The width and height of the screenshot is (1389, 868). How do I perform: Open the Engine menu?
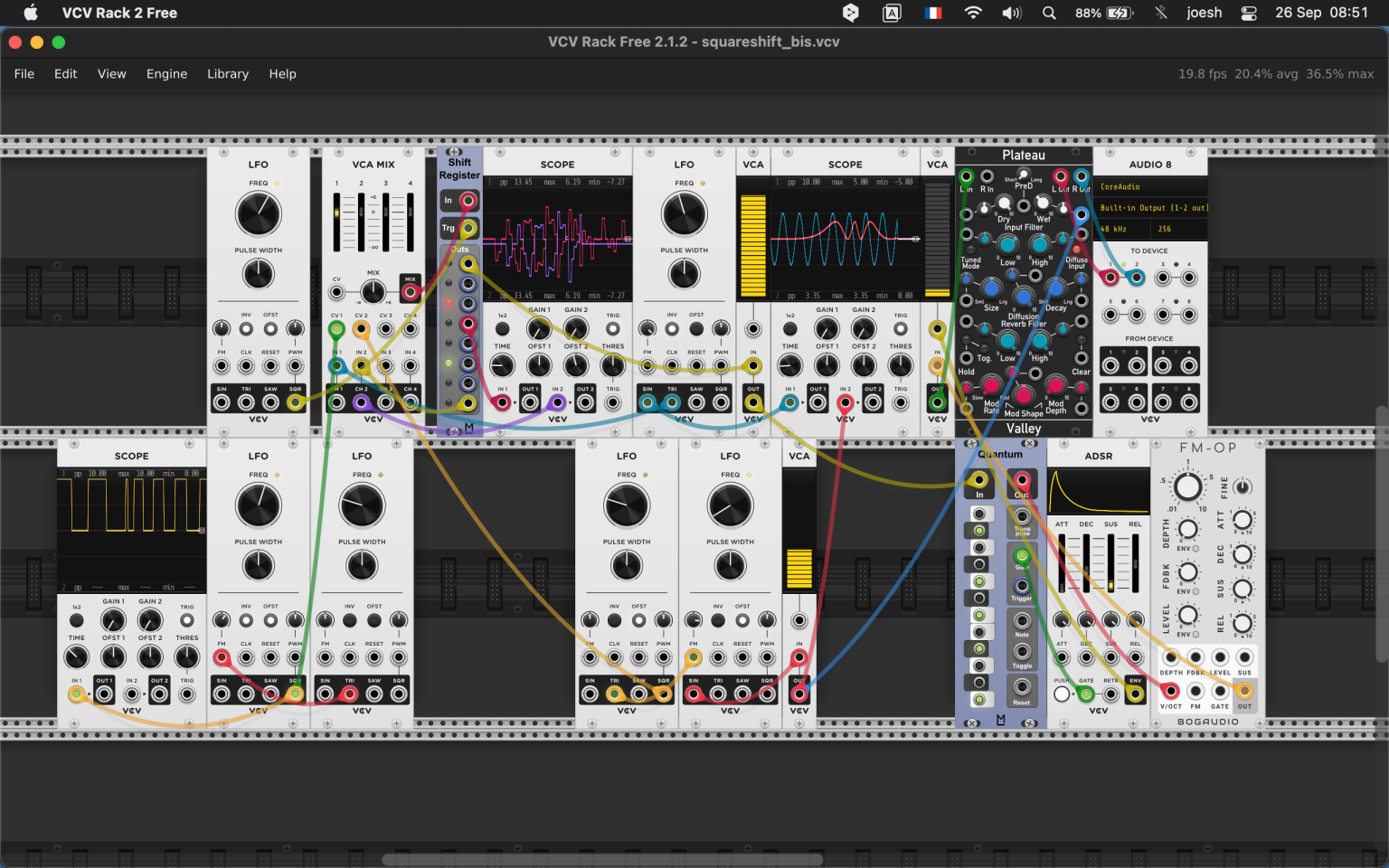pos(166,74)
